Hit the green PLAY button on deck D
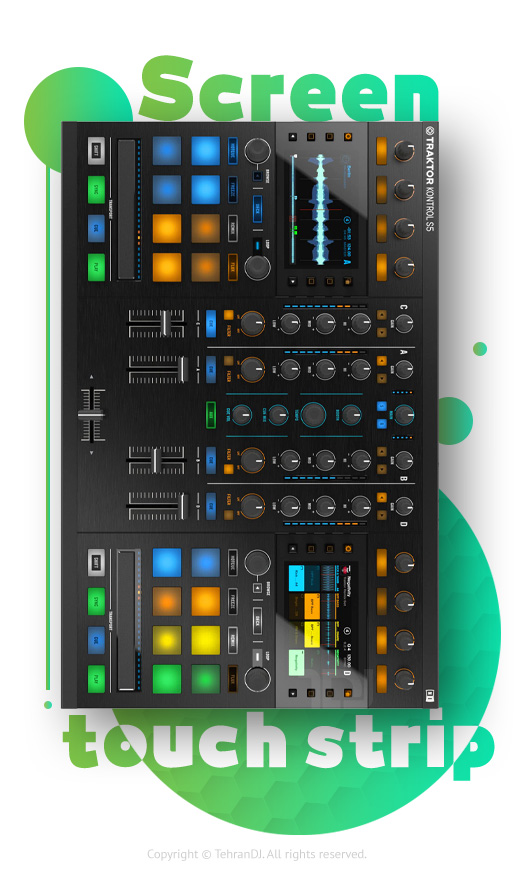 [x=96, y=679]
